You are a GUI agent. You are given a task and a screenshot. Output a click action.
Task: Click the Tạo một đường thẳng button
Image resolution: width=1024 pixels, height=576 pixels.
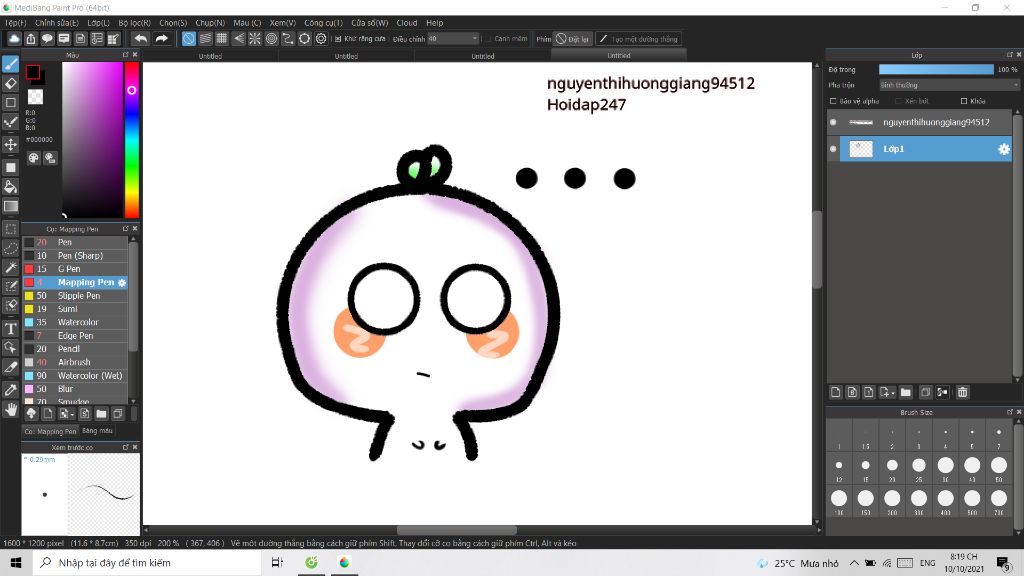pos(637,39)
